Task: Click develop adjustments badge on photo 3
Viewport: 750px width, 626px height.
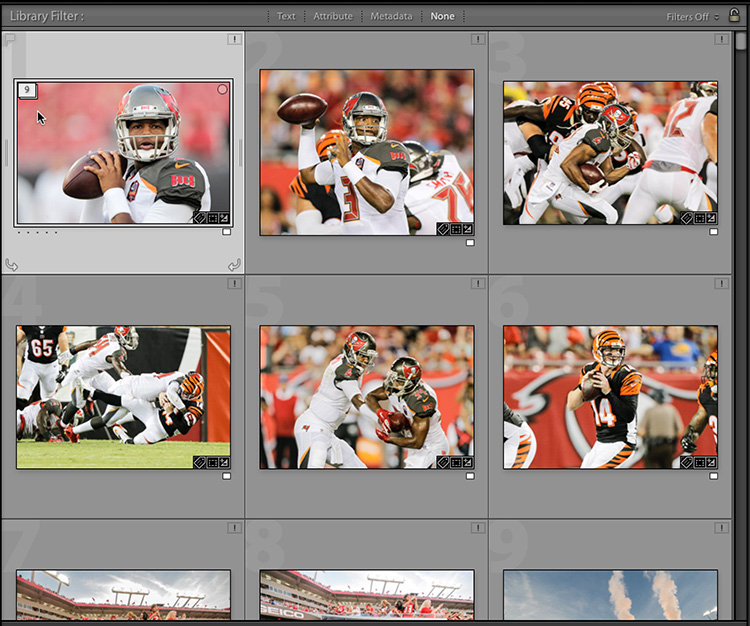Action: click(711, 219)
